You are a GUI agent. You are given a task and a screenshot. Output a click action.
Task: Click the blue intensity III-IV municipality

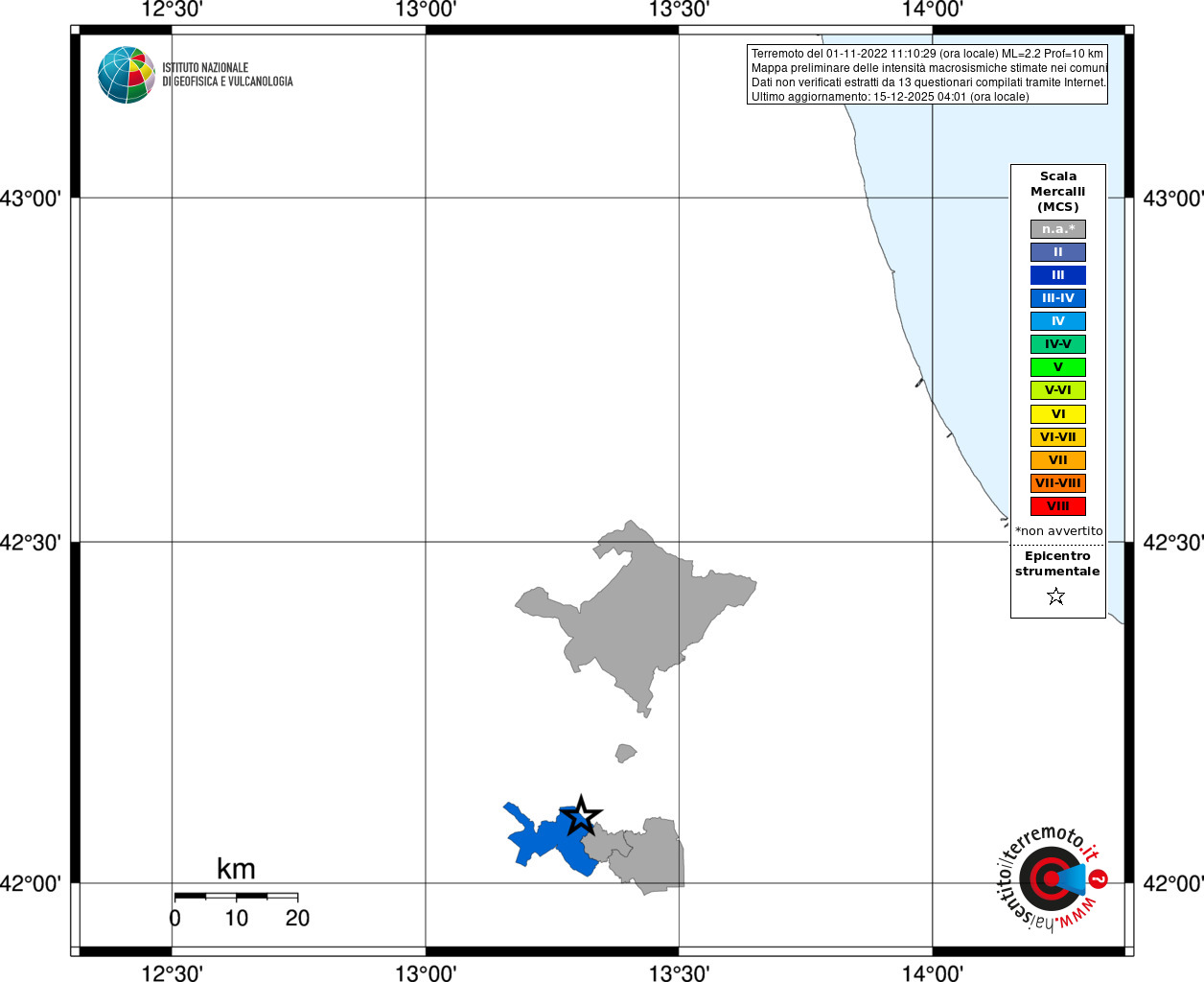click(546, 841)
